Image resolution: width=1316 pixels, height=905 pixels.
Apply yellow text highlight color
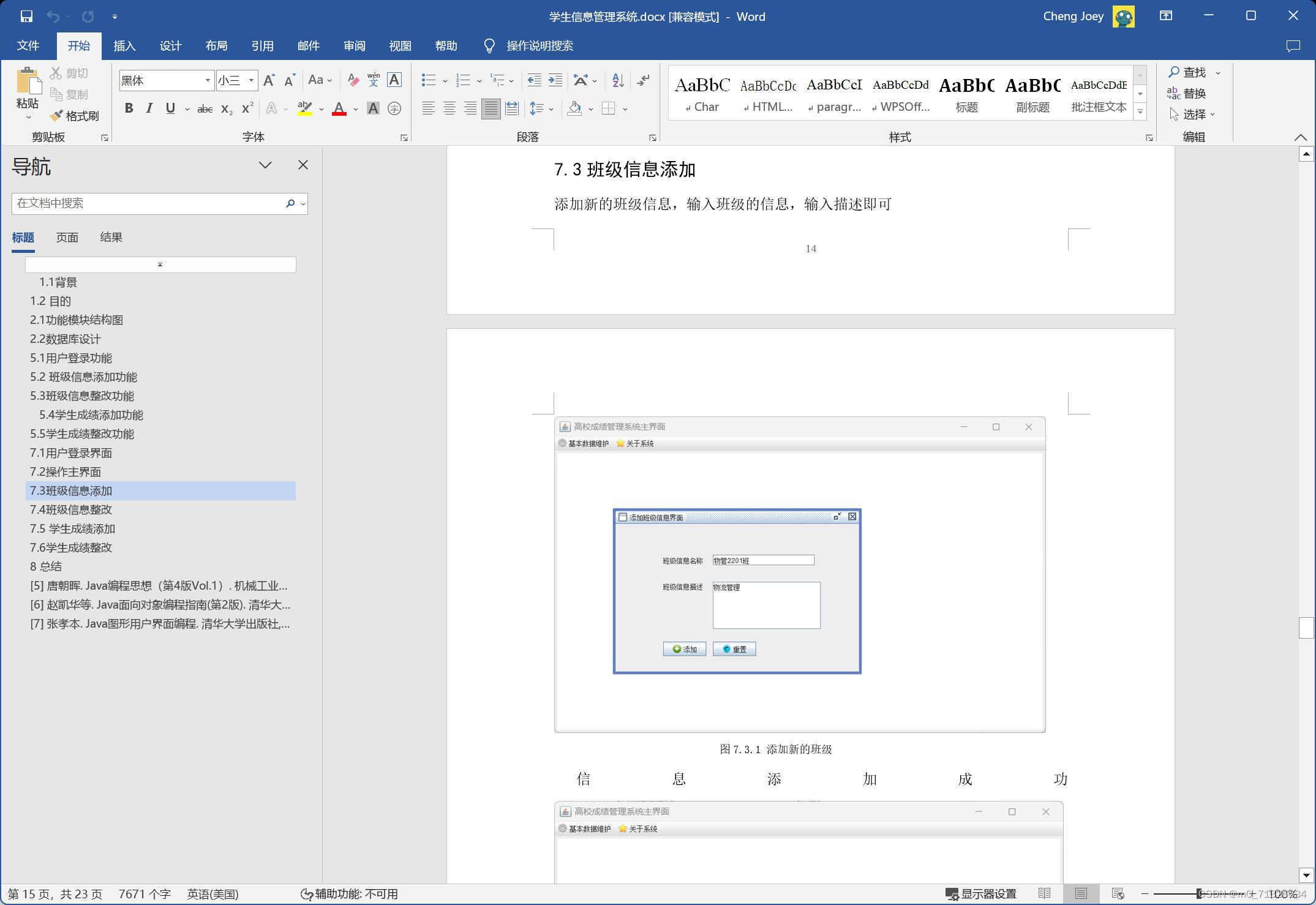tap(304, 109)
